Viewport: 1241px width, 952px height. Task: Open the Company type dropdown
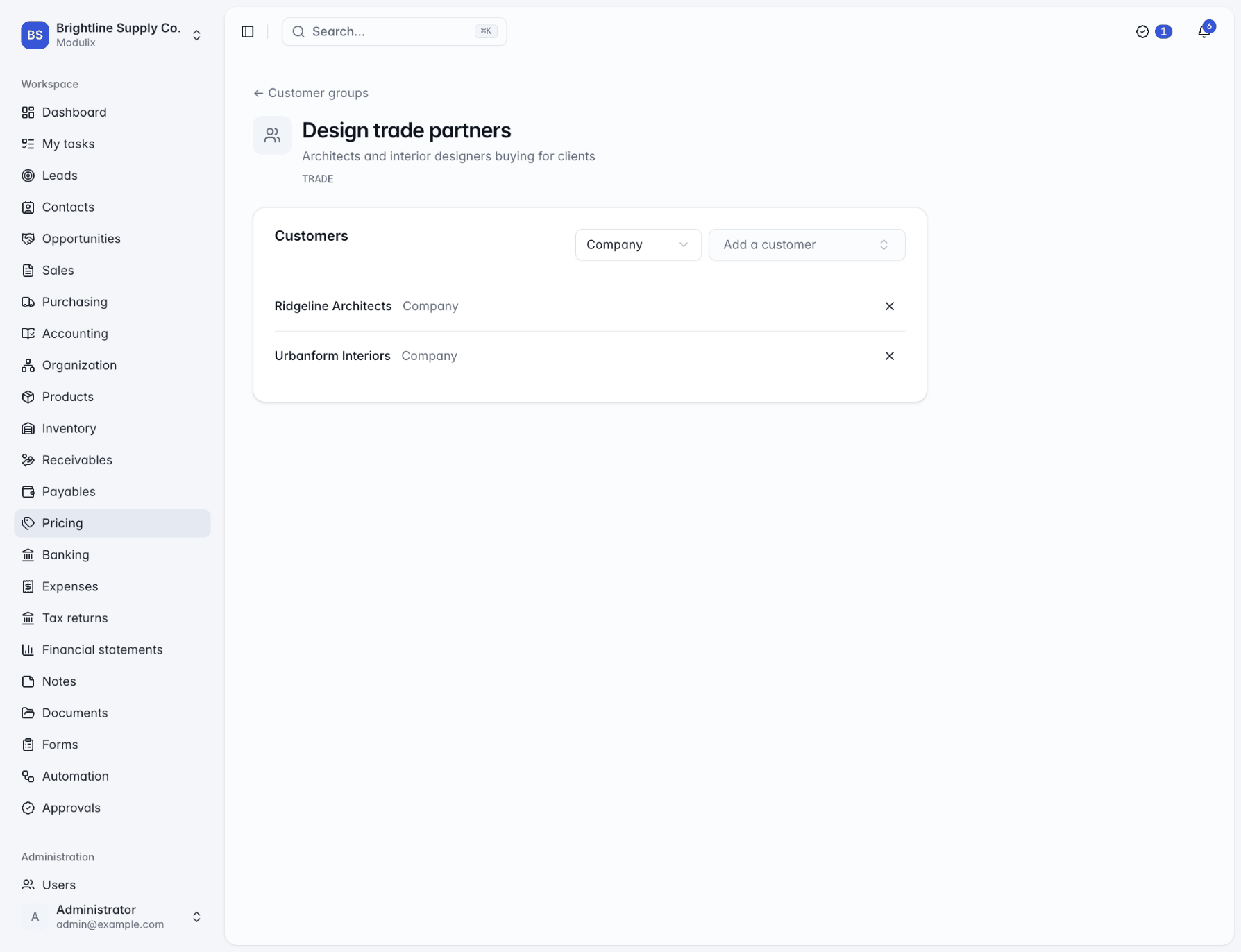[x=638, y=245]
